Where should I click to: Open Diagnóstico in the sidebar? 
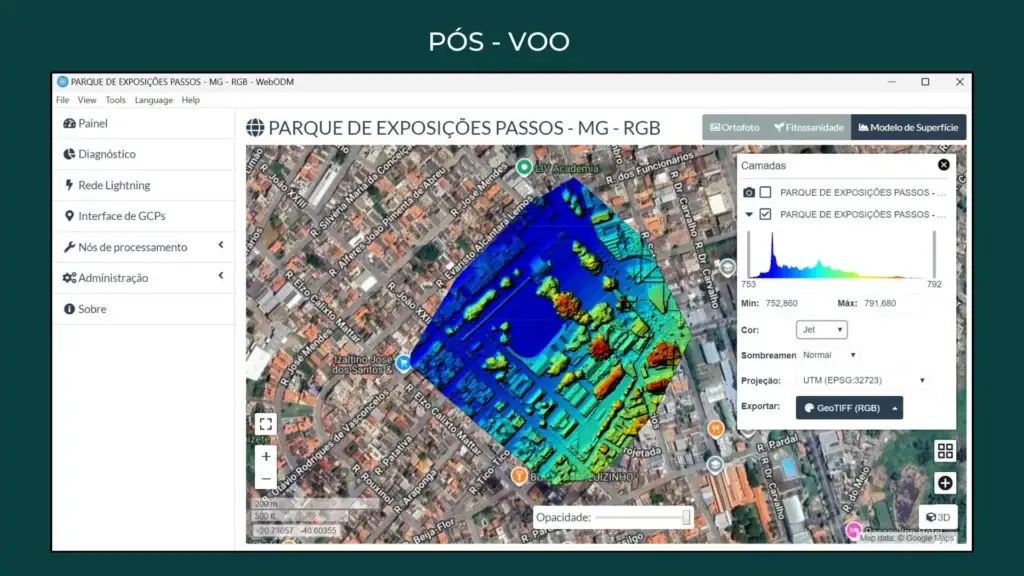tap(107, 154)
